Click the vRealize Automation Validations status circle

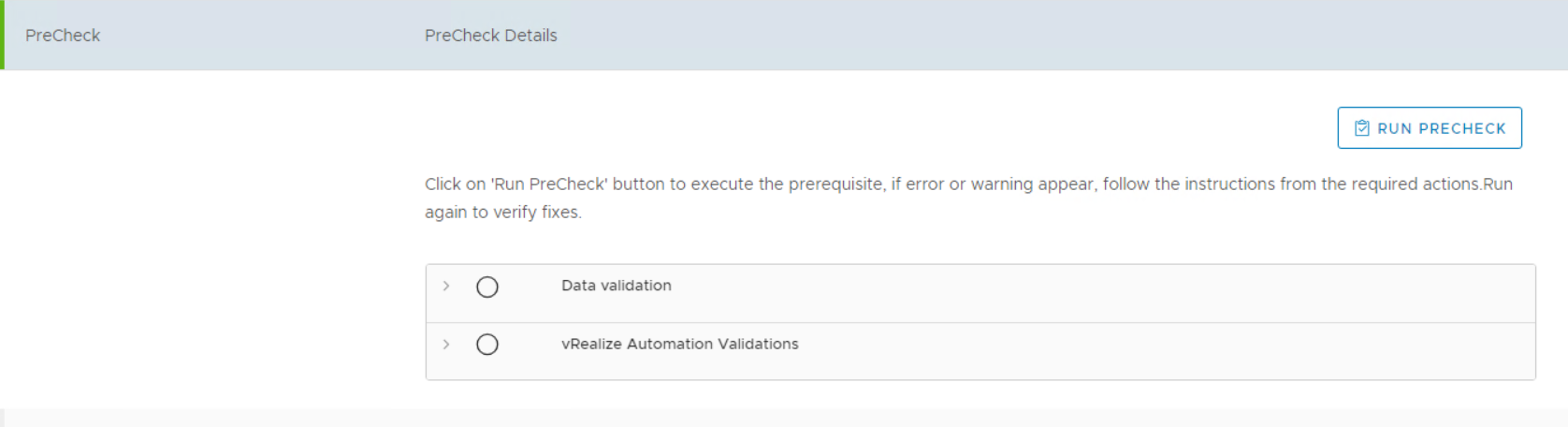pos(487,345)
